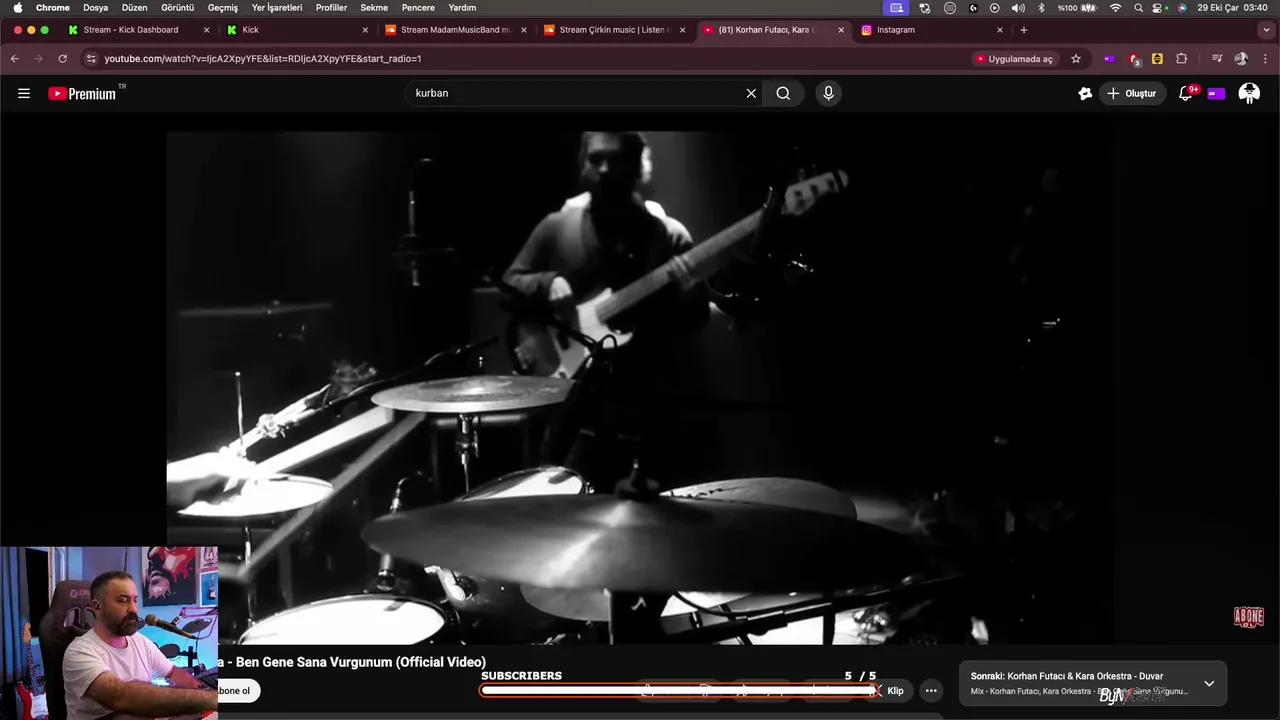The width and height of the screenshot is (1280, 720).
Task: Switch to Stream Çirkin music tab
Action: (615, 30)
